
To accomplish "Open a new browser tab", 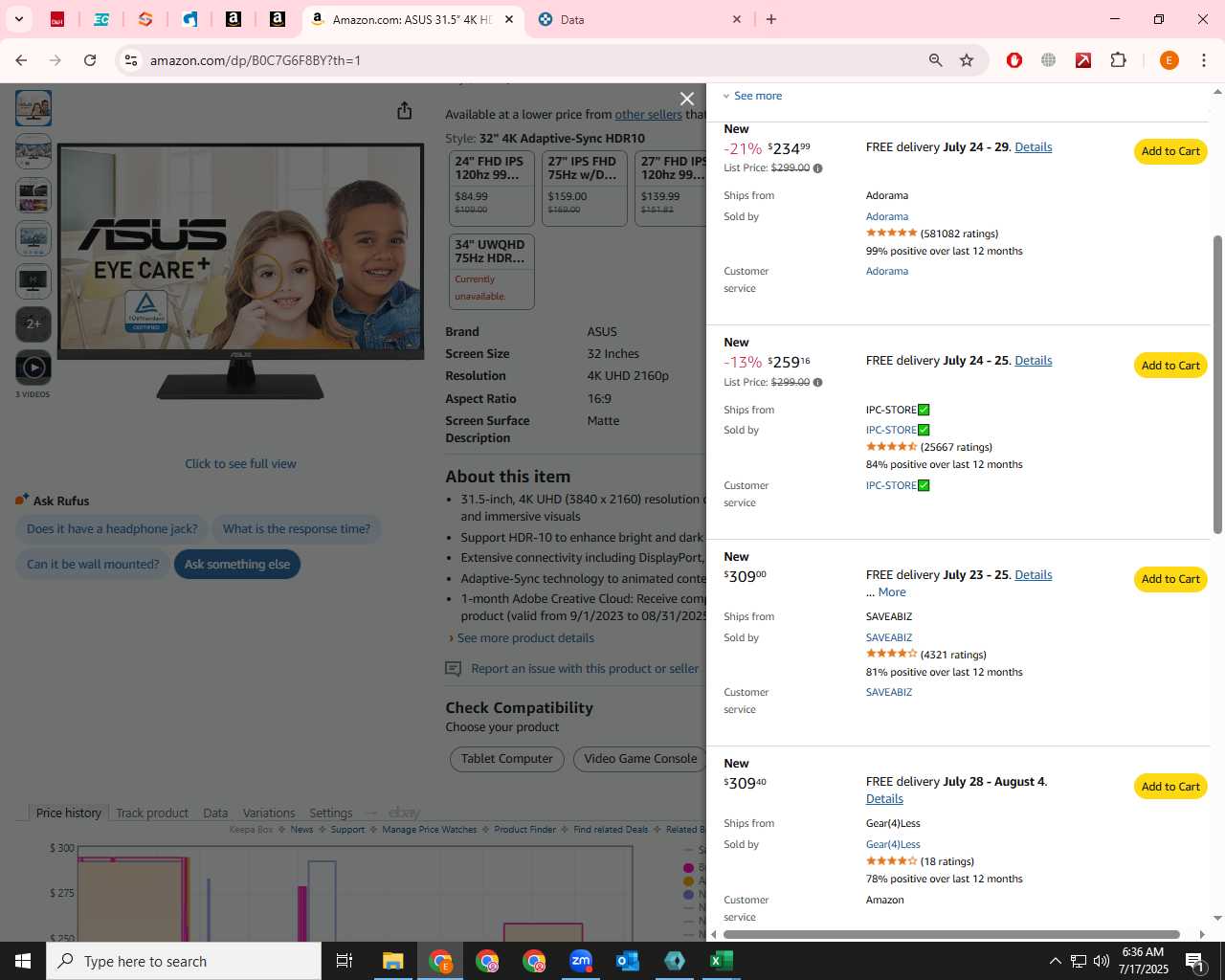I will pos(771,19).
